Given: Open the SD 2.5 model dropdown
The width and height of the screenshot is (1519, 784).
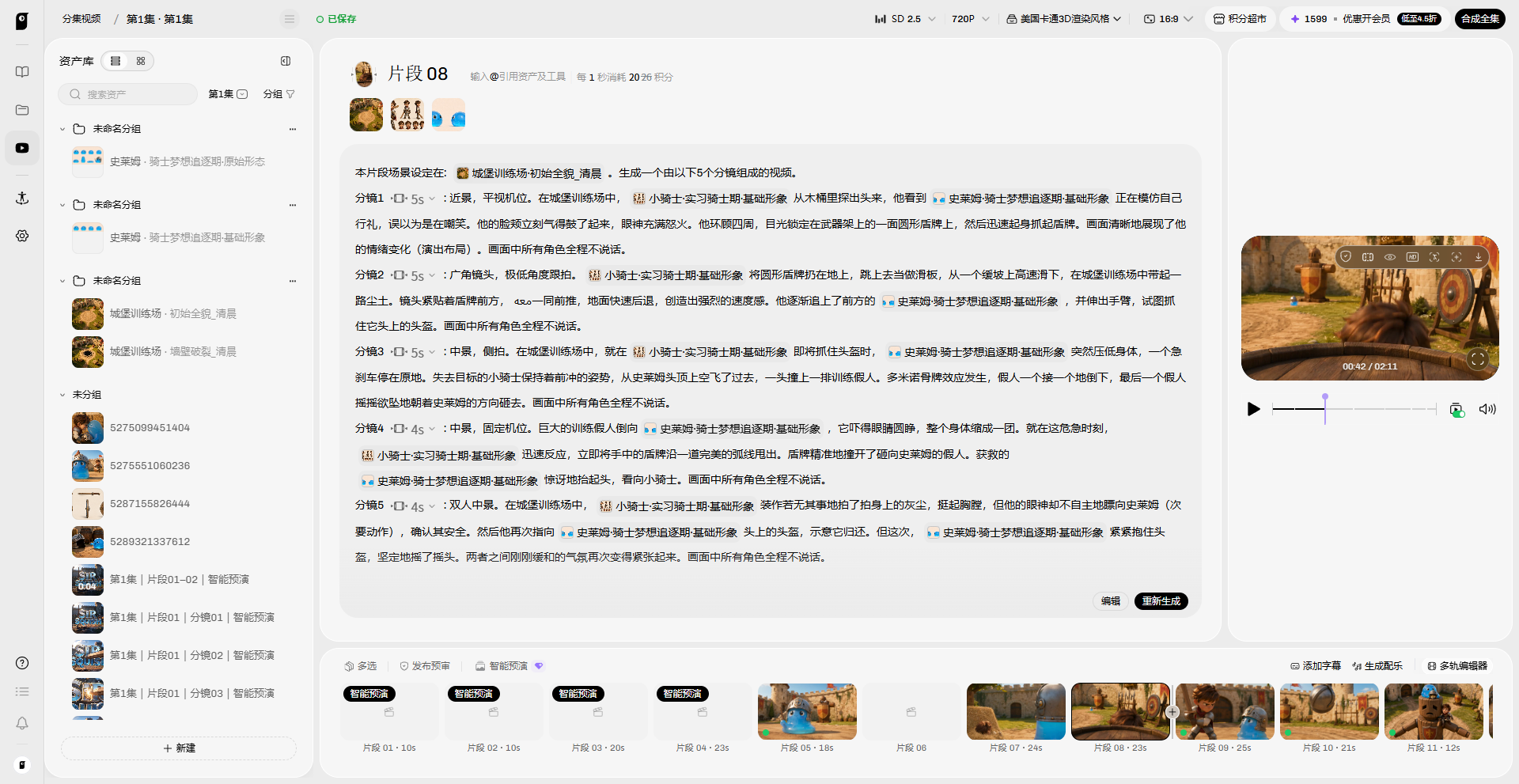Looking at the screenshot, I should pyautogui.click(x=905, y=19).
